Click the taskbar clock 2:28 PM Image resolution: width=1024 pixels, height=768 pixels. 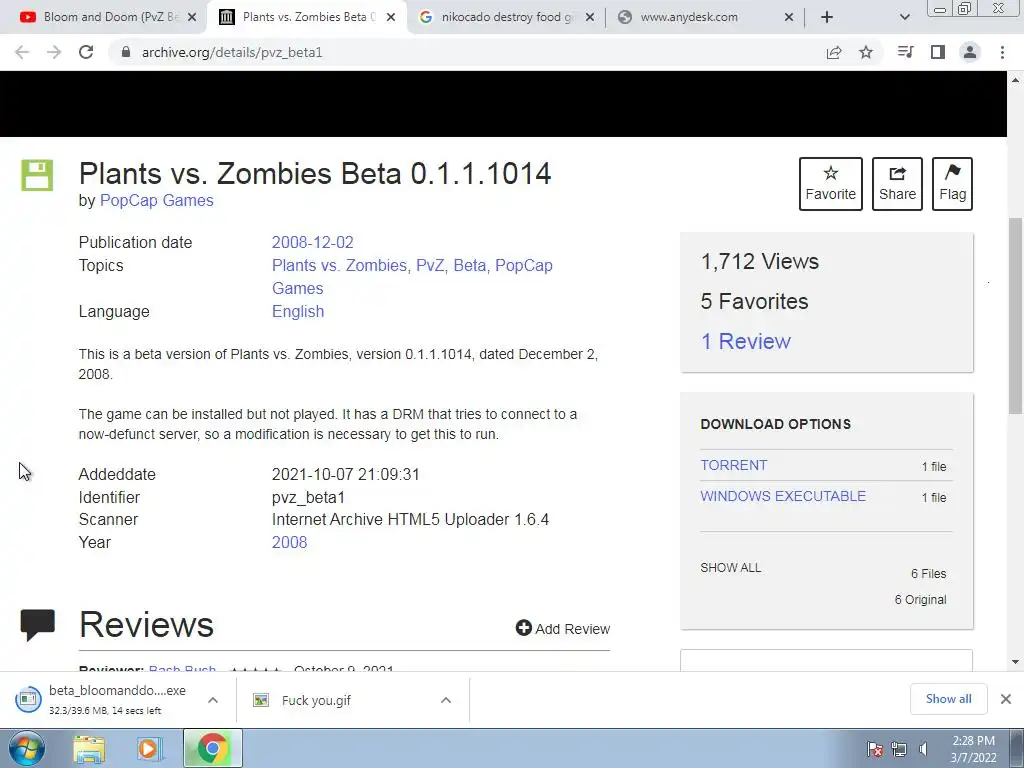coord(974,749)
